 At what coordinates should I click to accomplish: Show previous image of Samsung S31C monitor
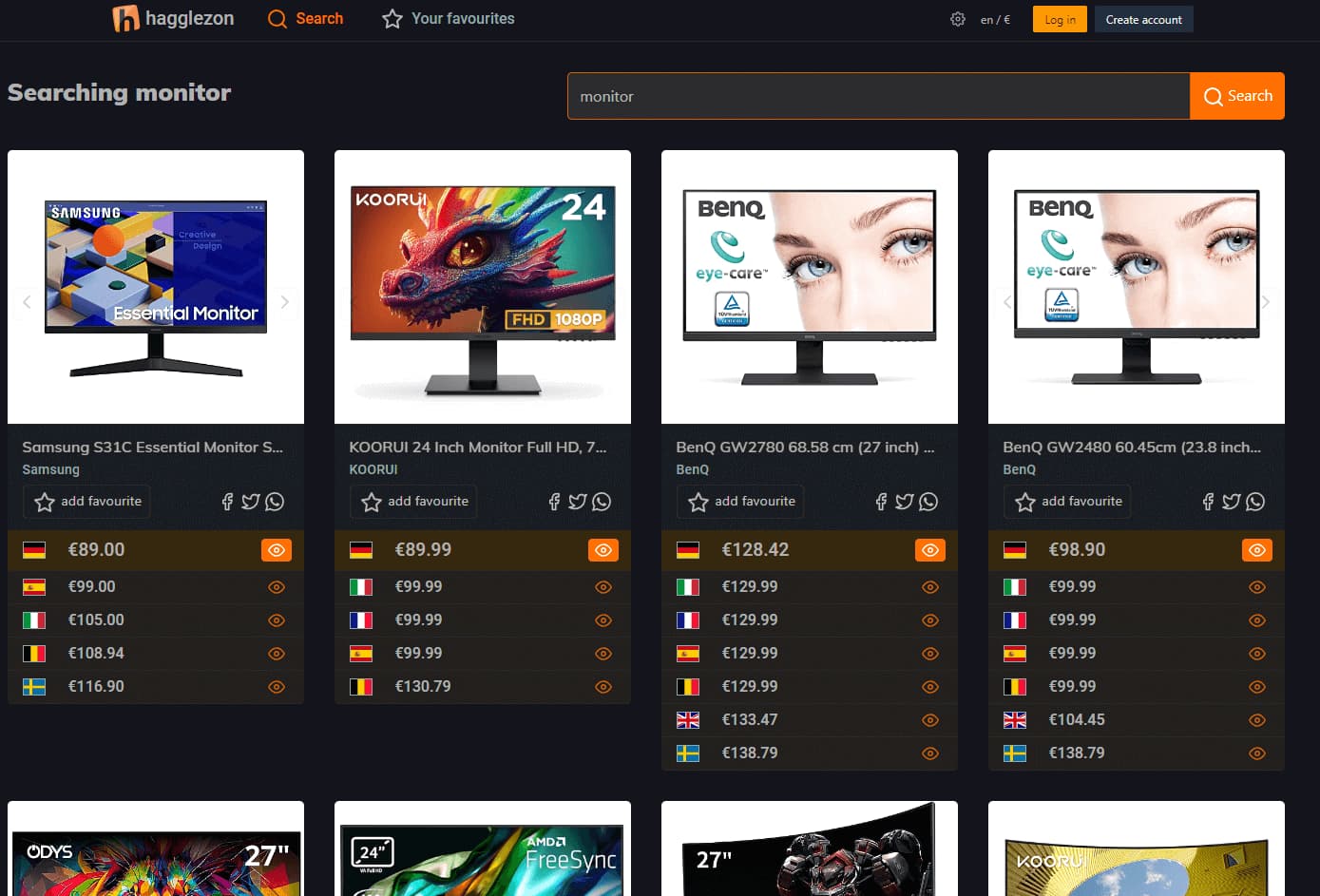pos(27,302)
